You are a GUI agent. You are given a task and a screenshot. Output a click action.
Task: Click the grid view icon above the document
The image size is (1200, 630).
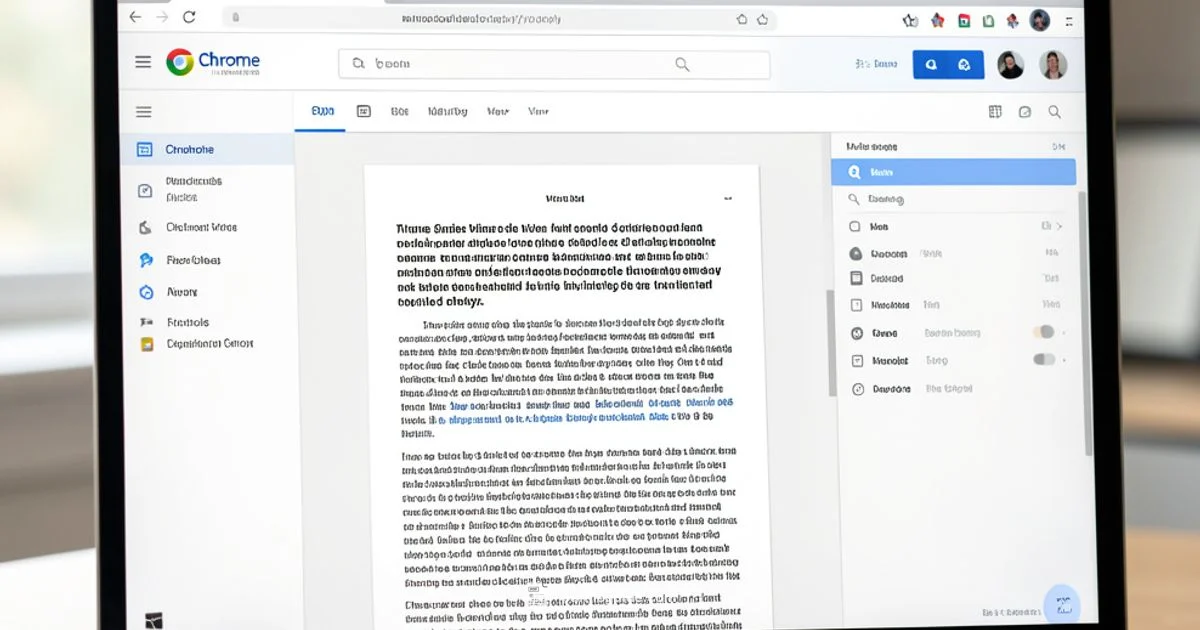995,111
